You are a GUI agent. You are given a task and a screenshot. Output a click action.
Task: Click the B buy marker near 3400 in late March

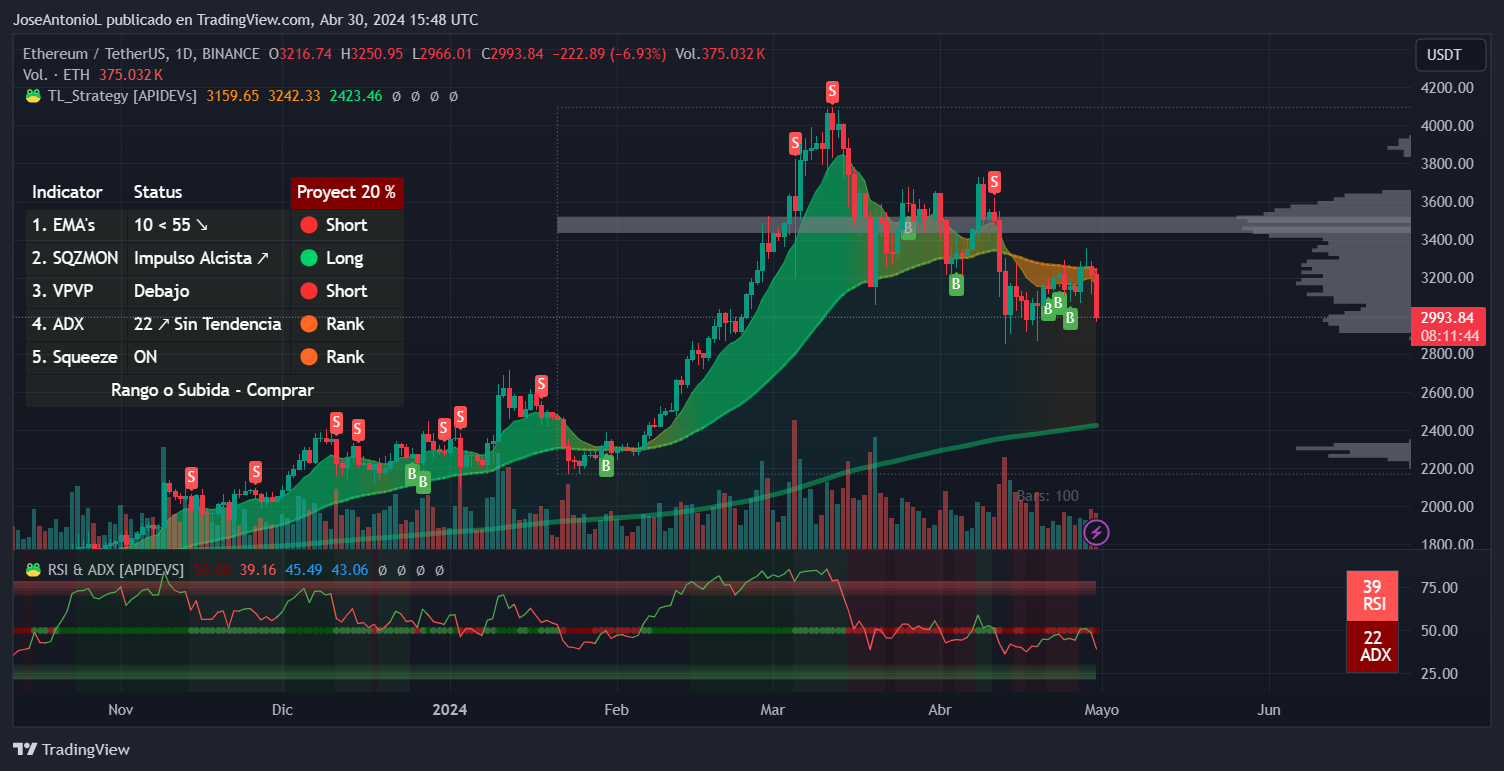[x=908, y=228]
